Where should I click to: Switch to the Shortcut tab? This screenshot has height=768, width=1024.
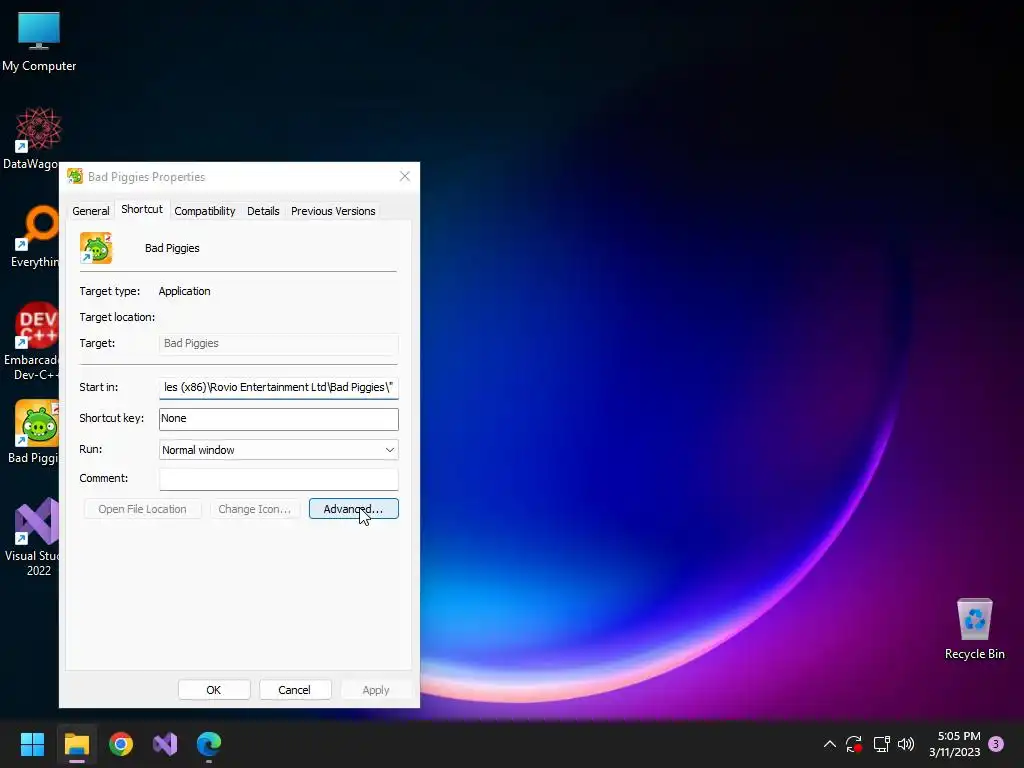click(x=142, y=209)
